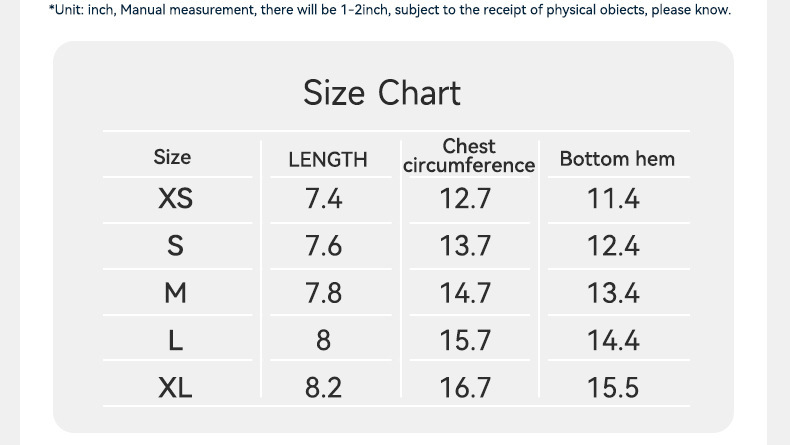Select the 14.4 bottom hem cell
790x445 pixels.
click(613, 340)
